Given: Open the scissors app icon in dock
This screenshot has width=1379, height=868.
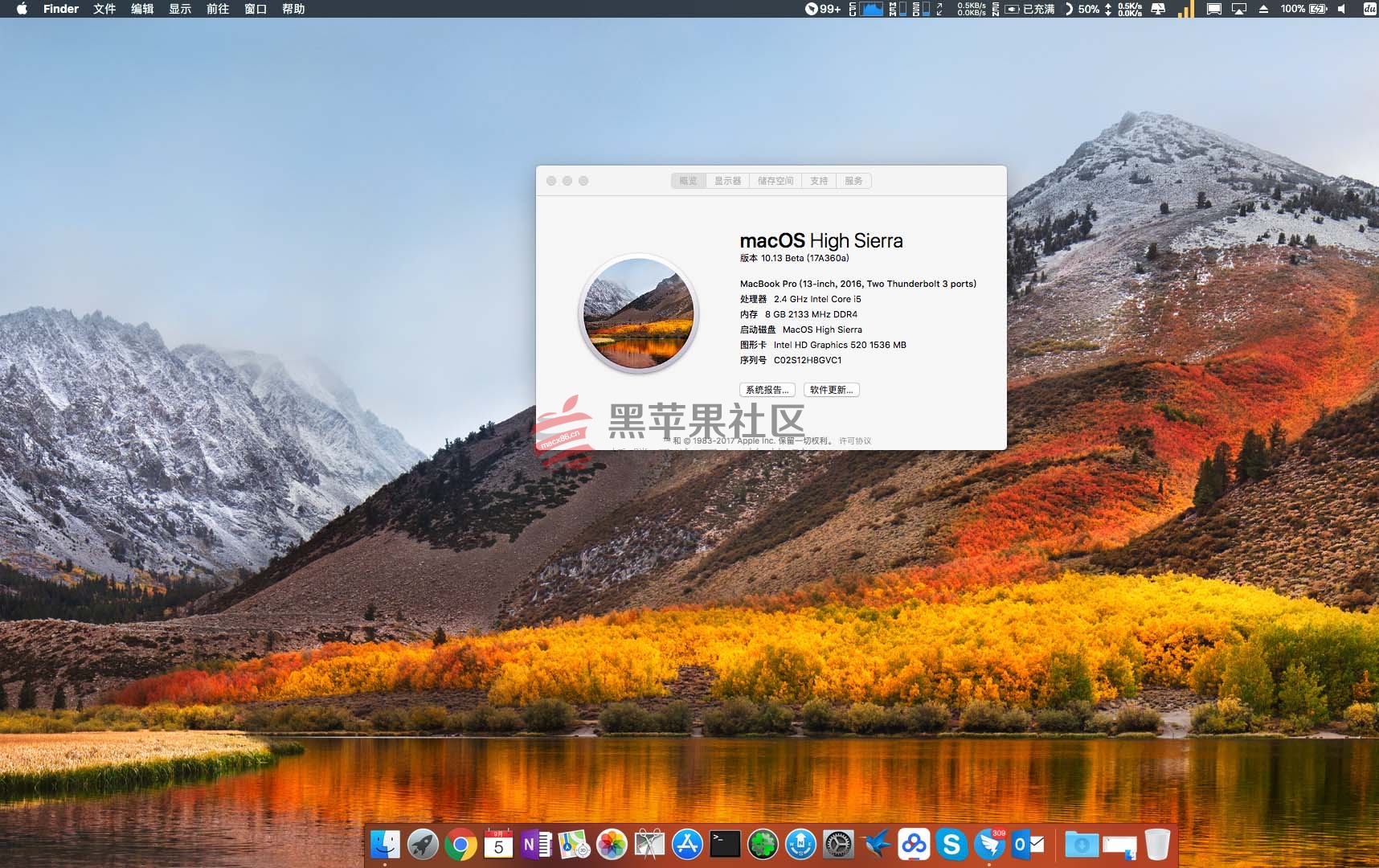Looking at the screenshot, I should click(x=649, y=844).
